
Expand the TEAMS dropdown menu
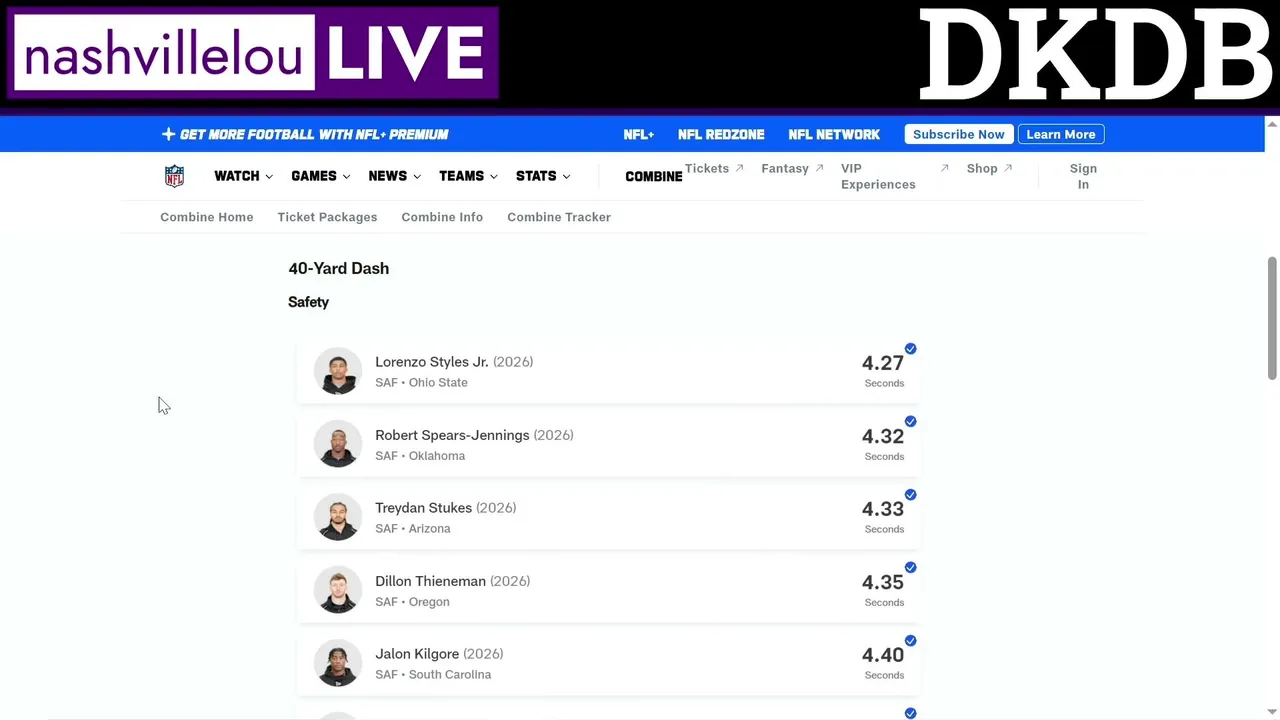tap(468, 176)
